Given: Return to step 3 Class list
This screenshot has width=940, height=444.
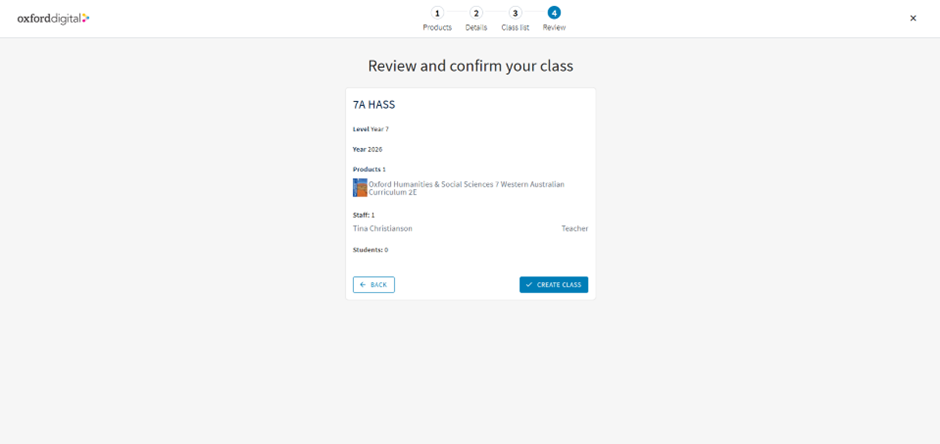Looking at the screenshot, I should pyautogui.click(x=515, y=14).
